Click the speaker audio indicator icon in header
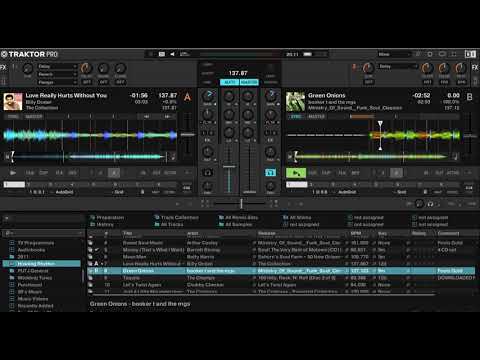 173,54
